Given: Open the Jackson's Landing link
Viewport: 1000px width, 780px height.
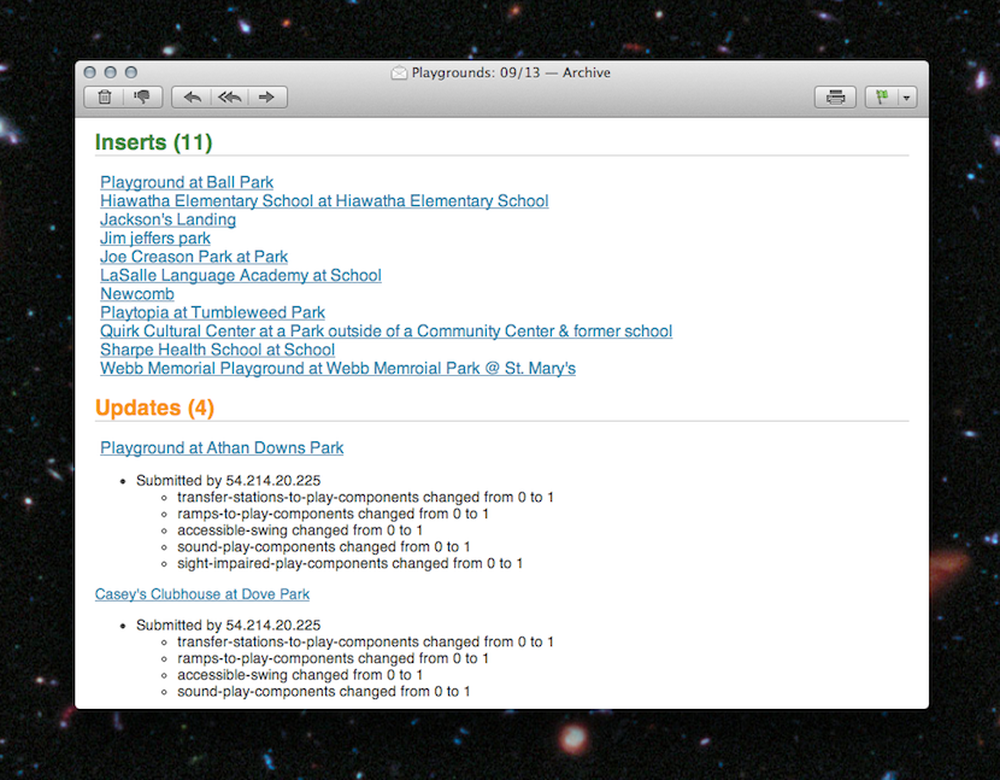Looking at the screenshot, I should 168,219.
